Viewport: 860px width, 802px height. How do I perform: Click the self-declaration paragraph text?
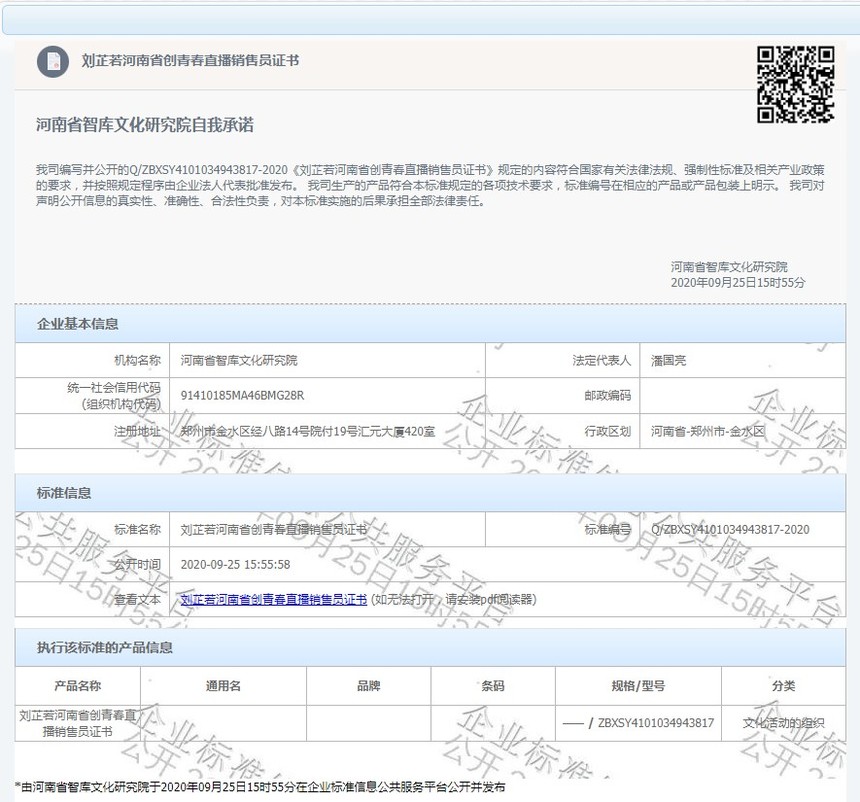(430, 185)
